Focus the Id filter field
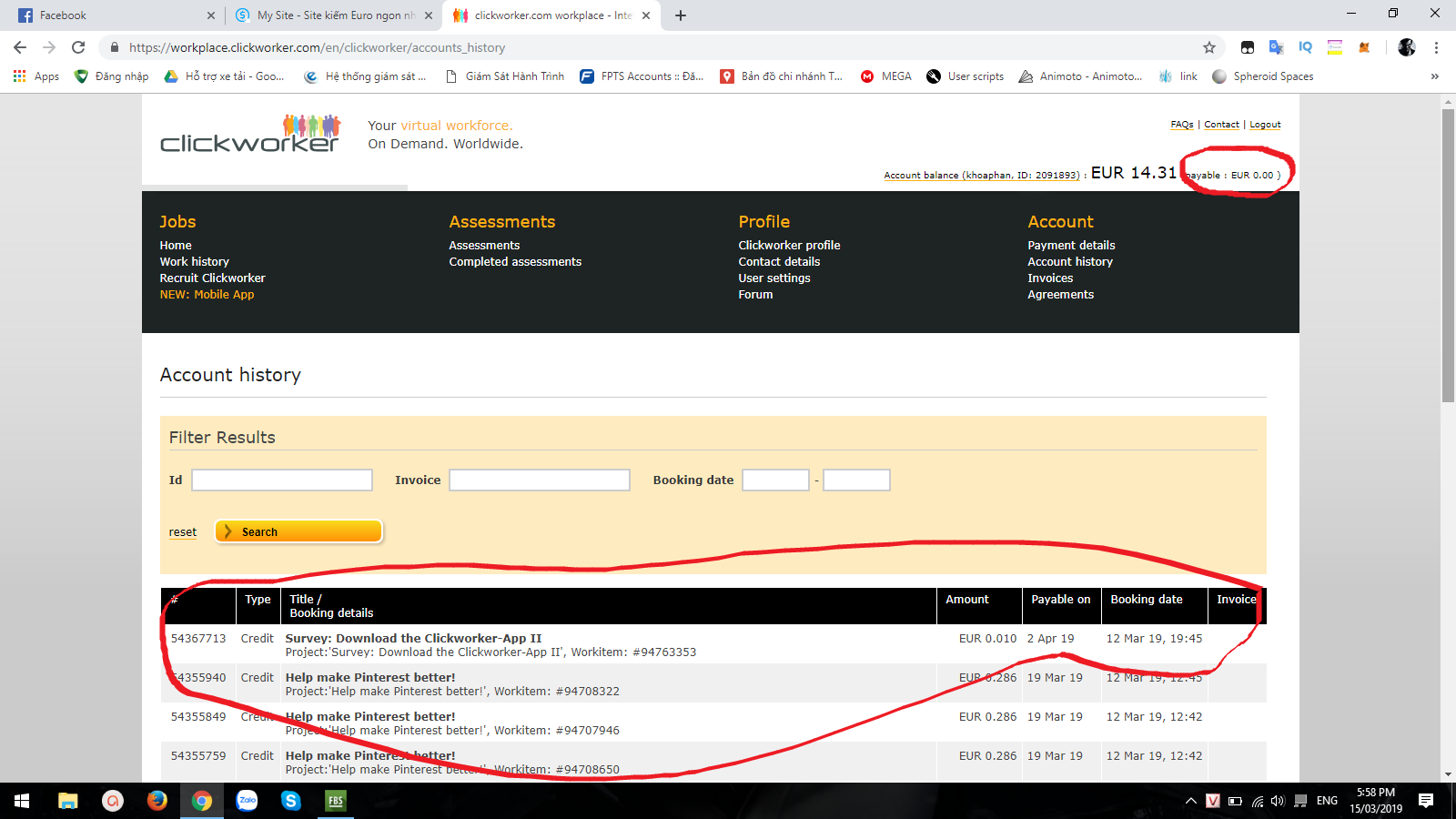Viewport: 1456px width, 819px height. click(282, 480)
